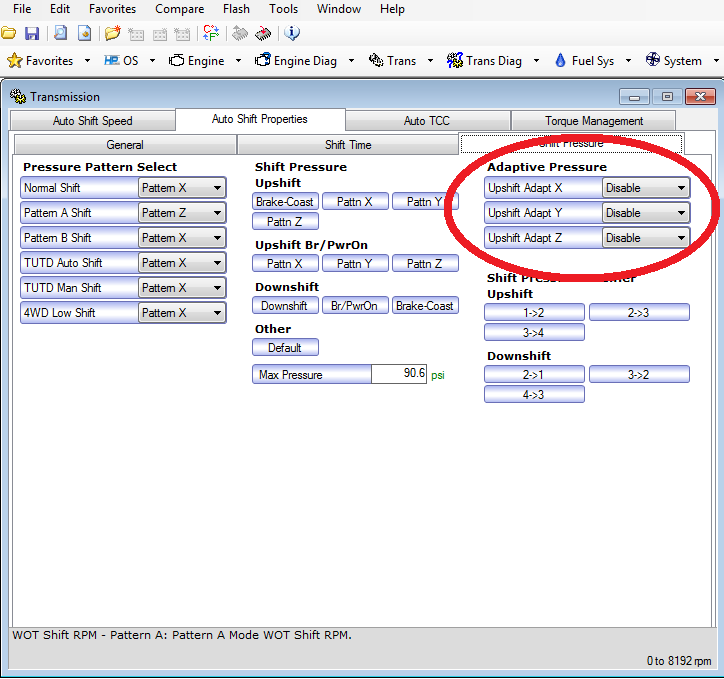Open the 3->2 downshift modifier table
This screenshot has width=724, height=679.
click(x=639, y=374)
